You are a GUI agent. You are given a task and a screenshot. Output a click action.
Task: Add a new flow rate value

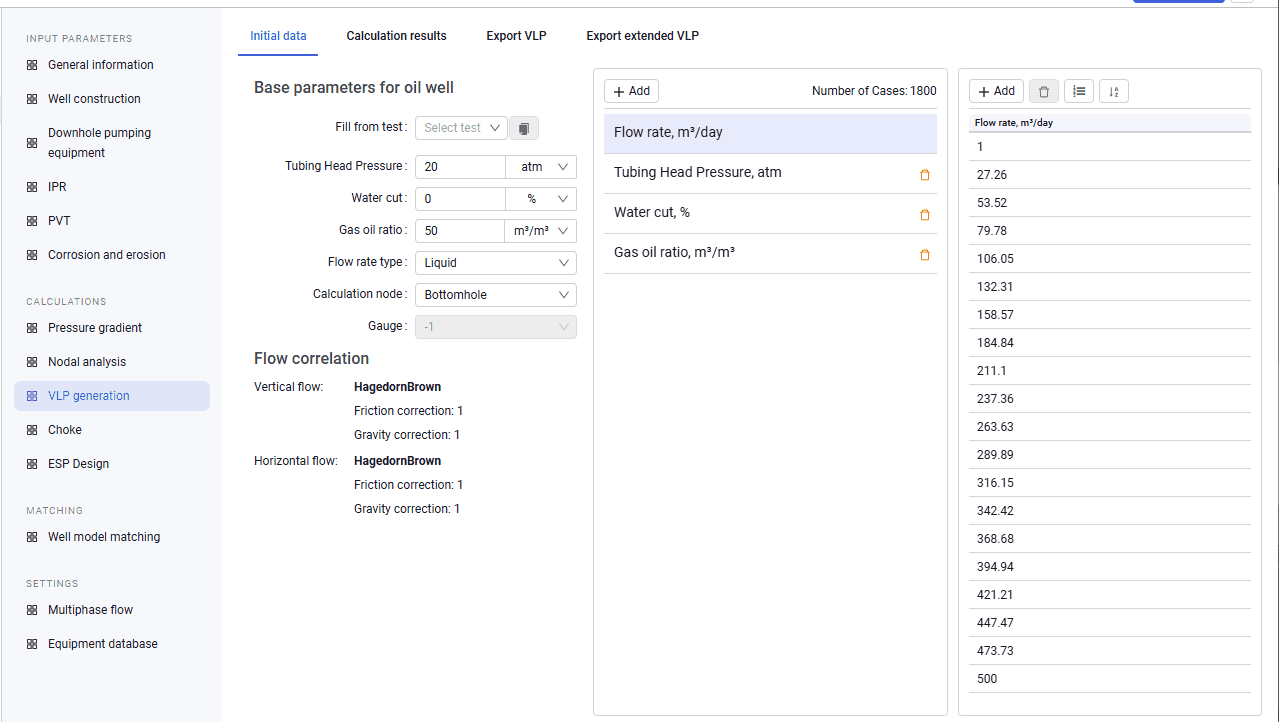pos(996,91)
